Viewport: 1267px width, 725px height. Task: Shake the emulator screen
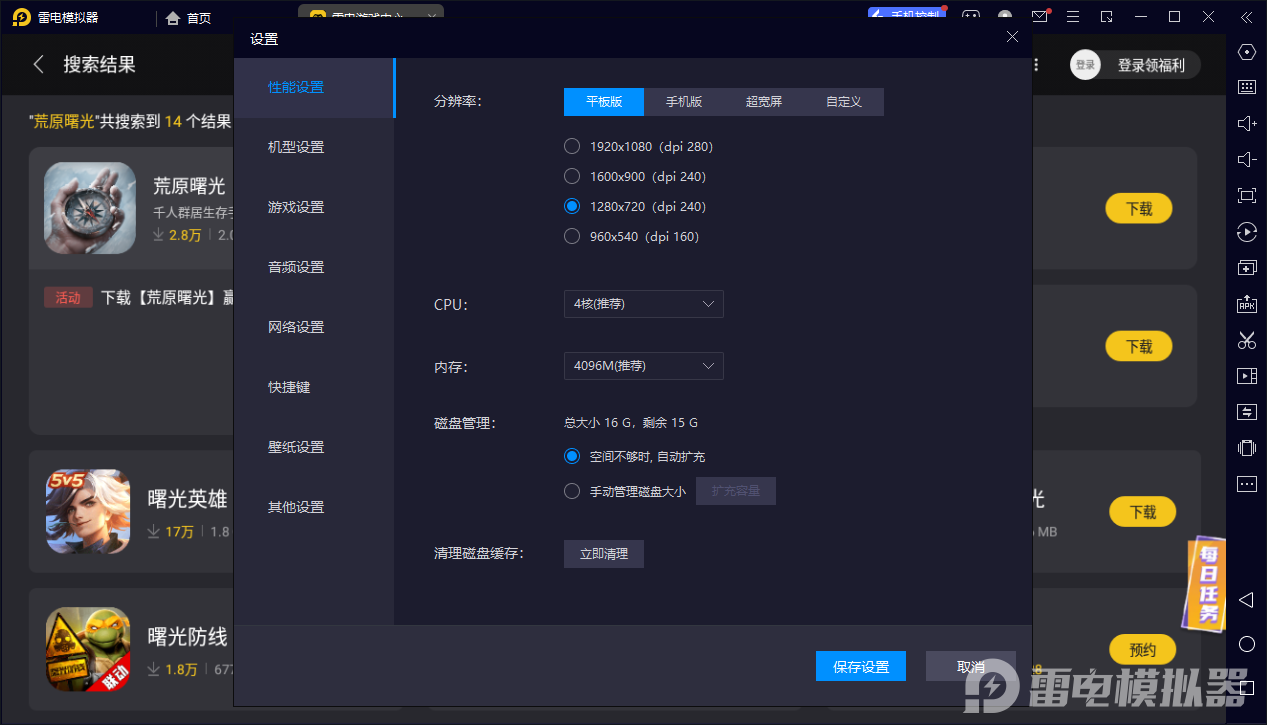pyautogui.click(x=1246, y=448)
